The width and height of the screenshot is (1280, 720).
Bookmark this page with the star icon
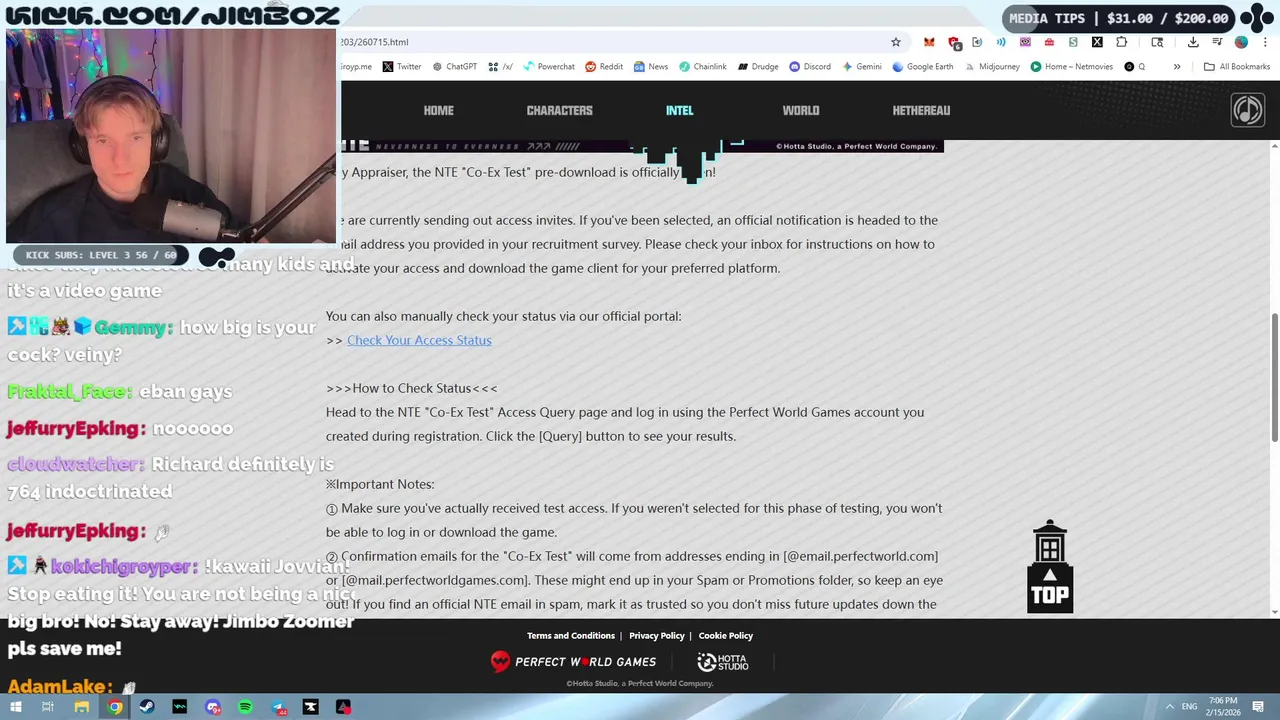[x=896, y=42]
